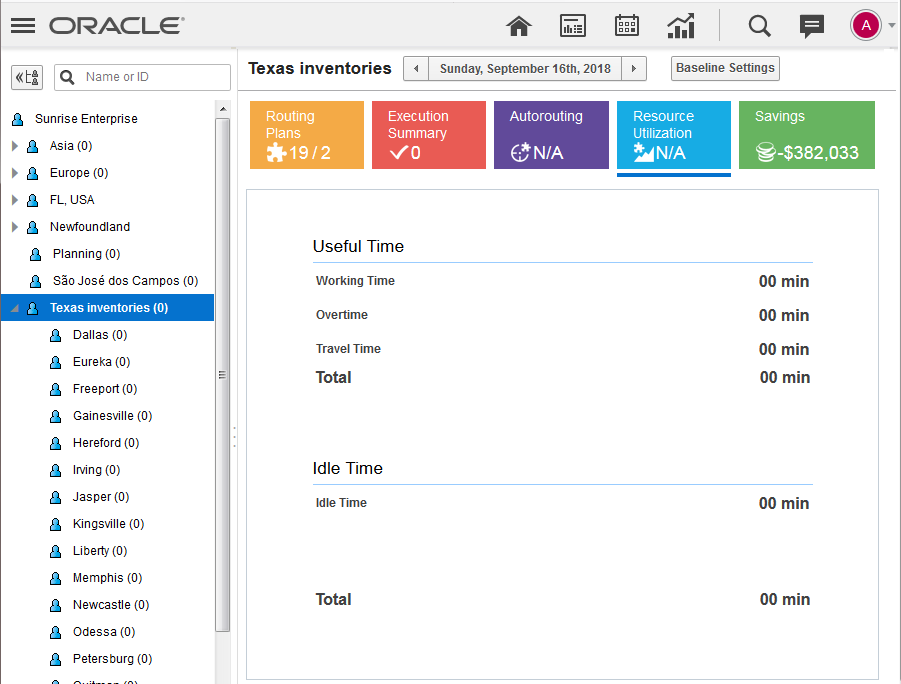Open global search magnifier in header
Screen dimensions: 901x684
pos(759,26)
